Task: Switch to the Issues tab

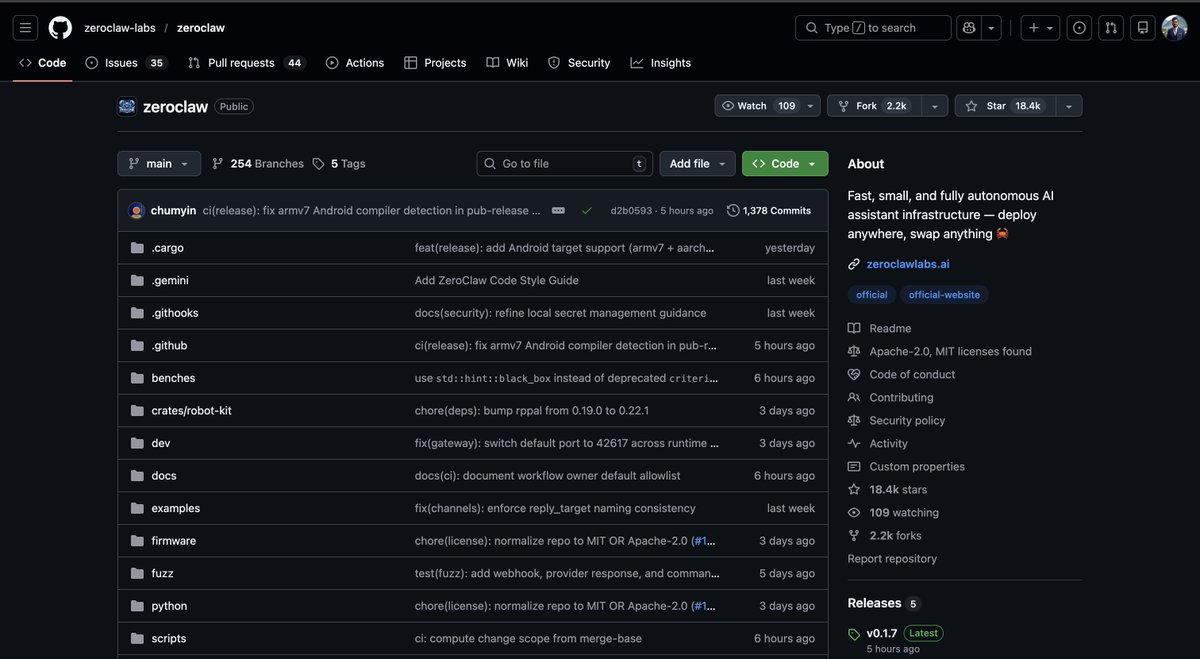Action: 125,63
